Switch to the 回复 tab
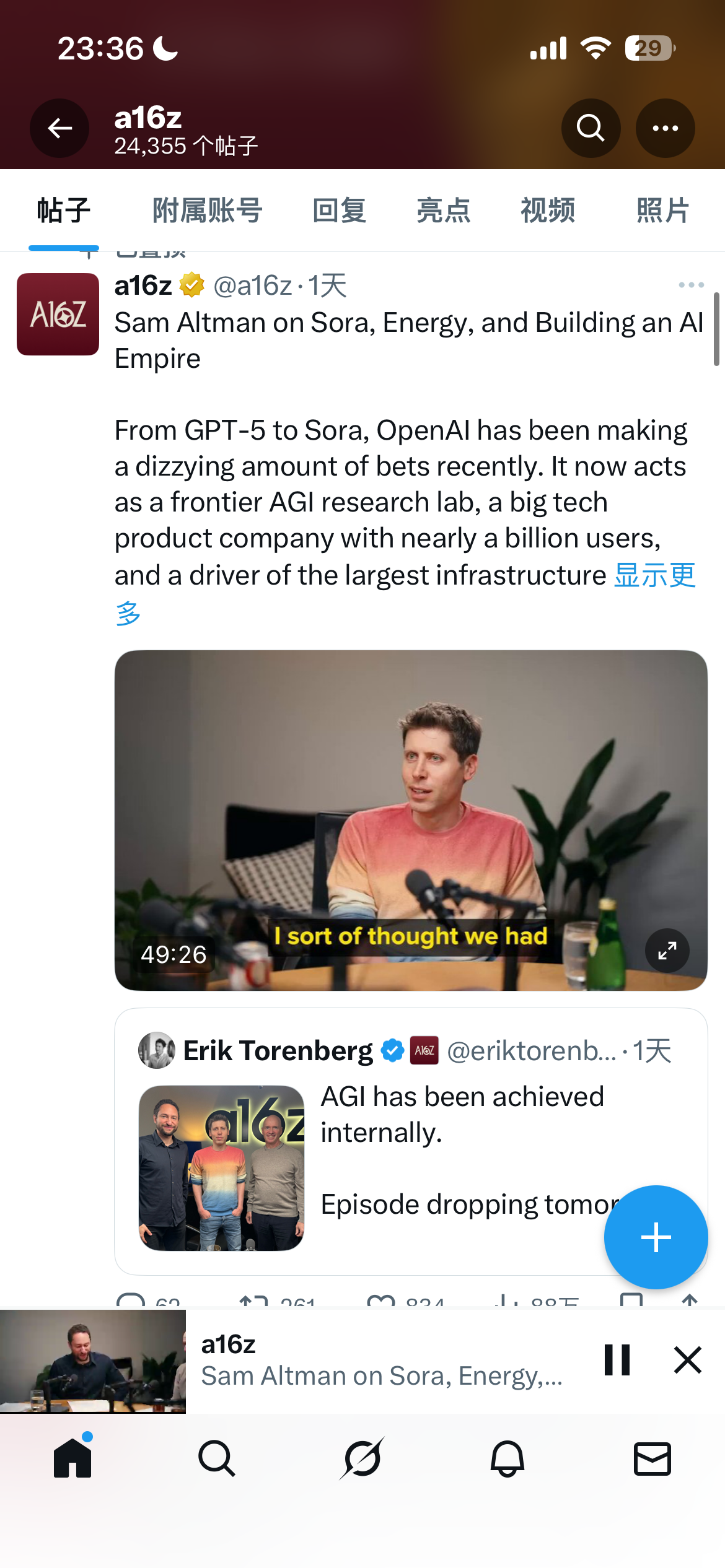725x1568 pixels. [x=339, y=211]
